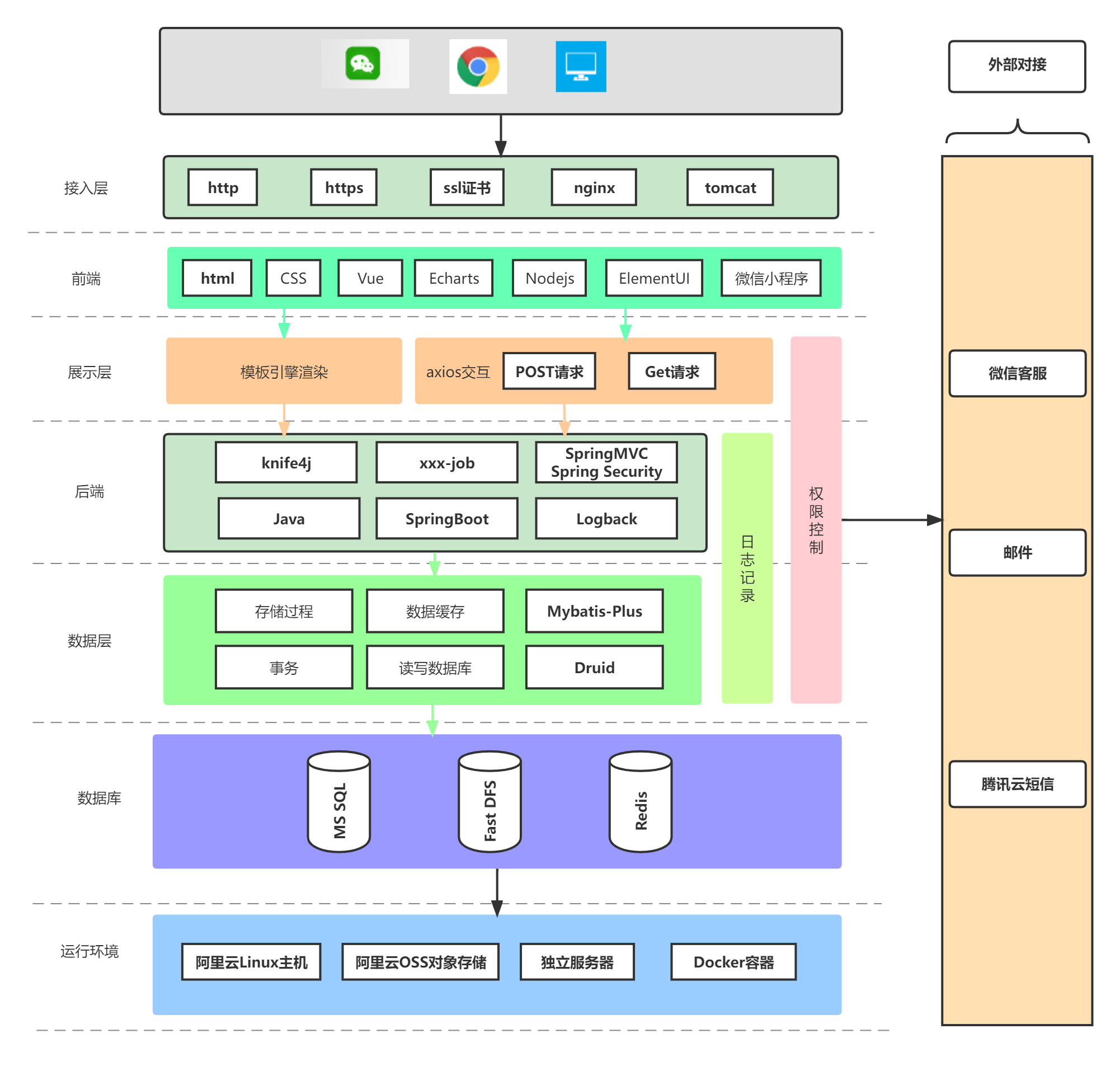Select the 展示层 layer label
Screen dimensions: 1120x1071
[89, 372]
